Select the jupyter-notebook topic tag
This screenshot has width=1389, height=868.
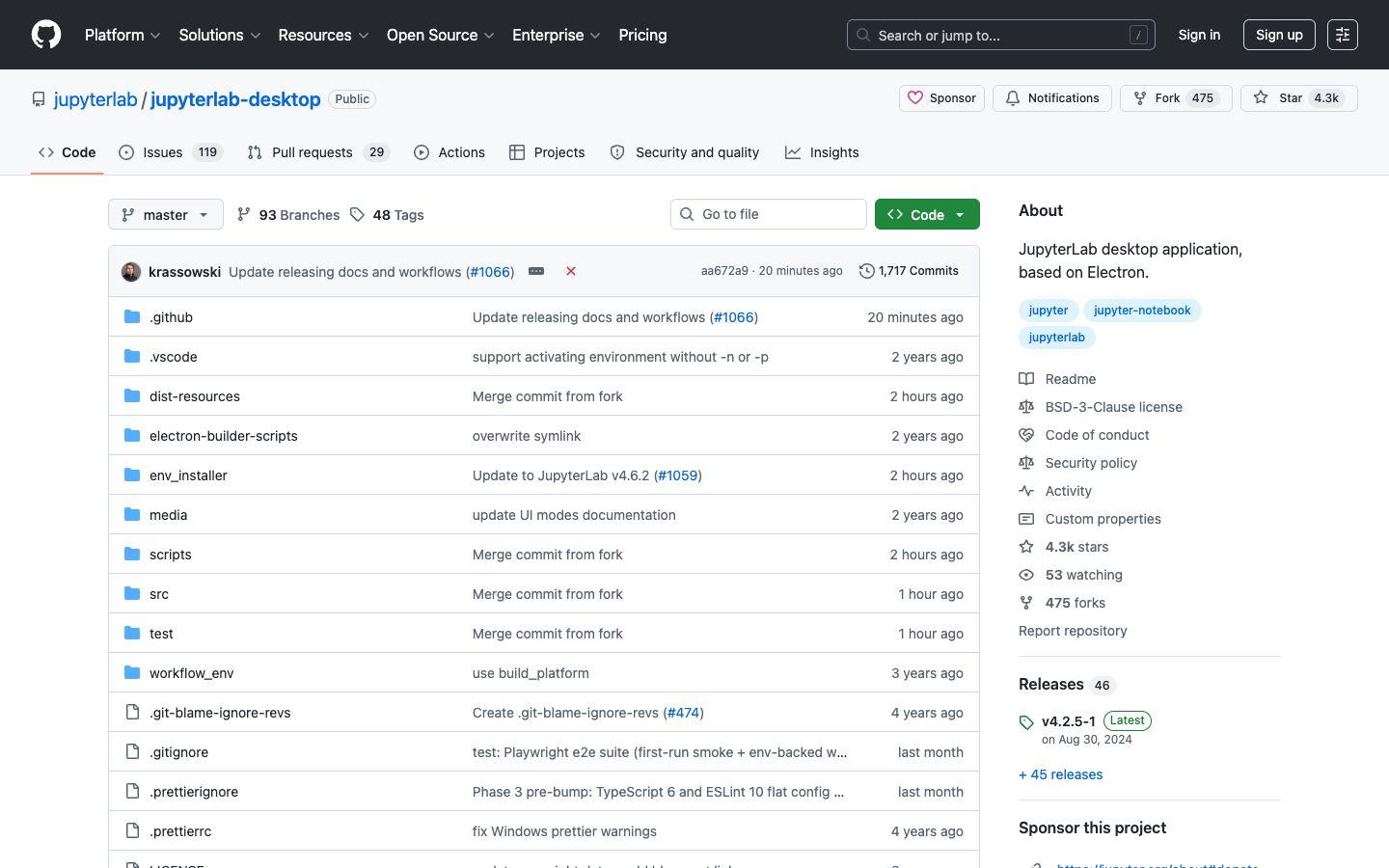click(x=1142, y=311)
